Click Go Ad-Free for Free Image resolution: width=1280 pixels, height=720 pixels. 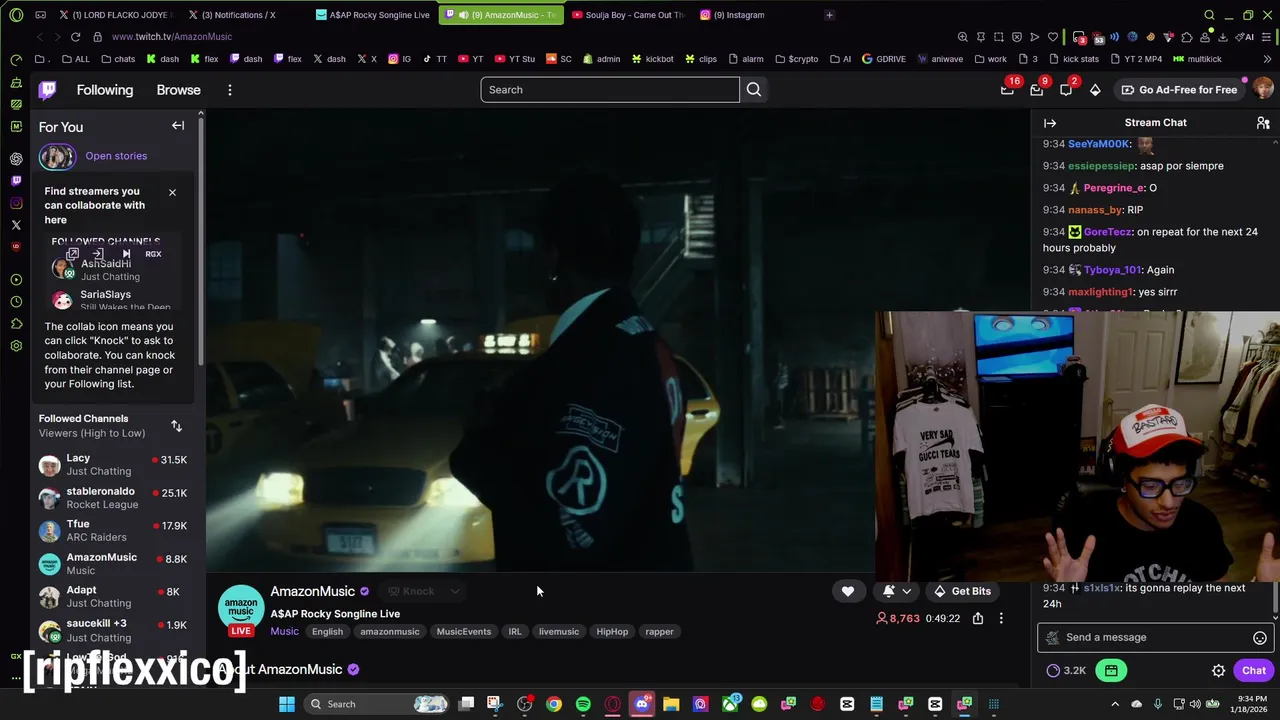[x=1179, y=90]
